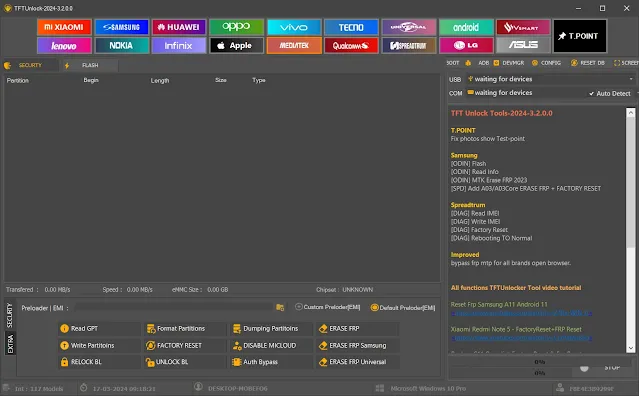The image size is (639, 396).
Task: Click the DISABLE MICLOUD button
Action: tap(271, 345)
